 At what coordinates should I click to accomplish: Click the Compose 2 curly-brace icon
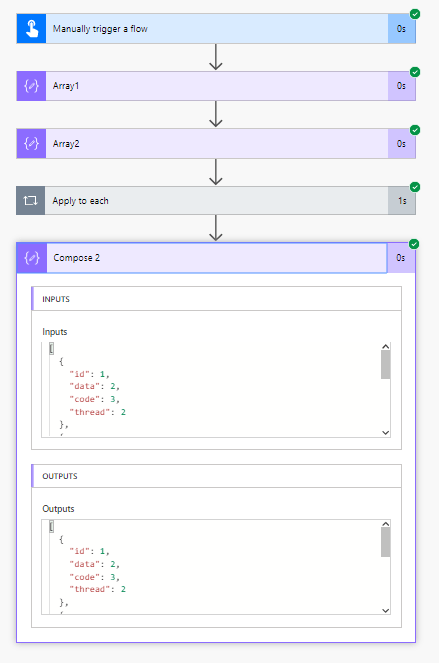[x=32, y=258]
